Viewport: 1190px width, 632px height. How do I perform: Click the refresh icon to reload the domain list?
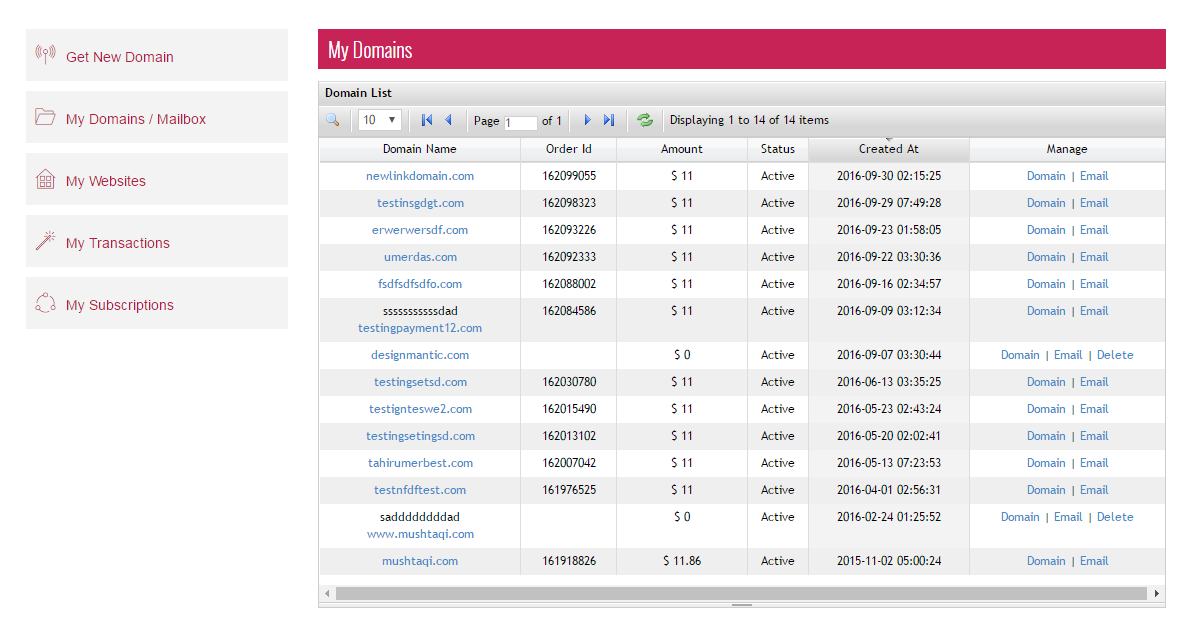[645, 119]
